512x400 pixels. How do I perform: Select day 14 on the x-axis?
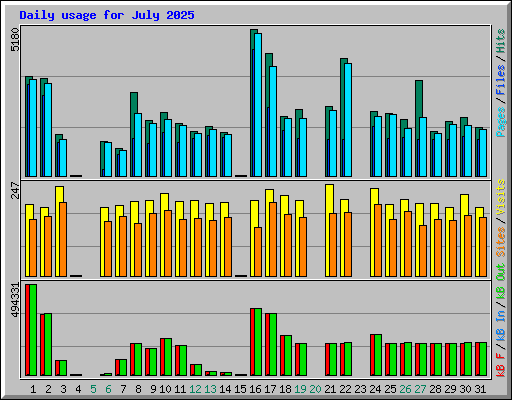click(225, 389)
